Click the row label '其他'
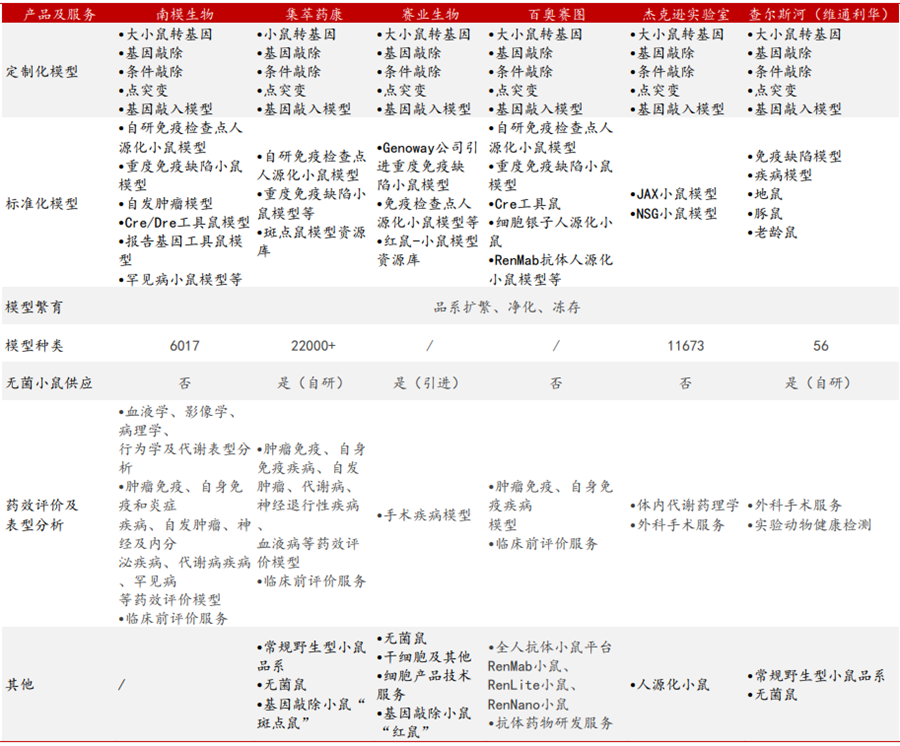The height and width of the screenshot is (746, 900). (20, 684)
